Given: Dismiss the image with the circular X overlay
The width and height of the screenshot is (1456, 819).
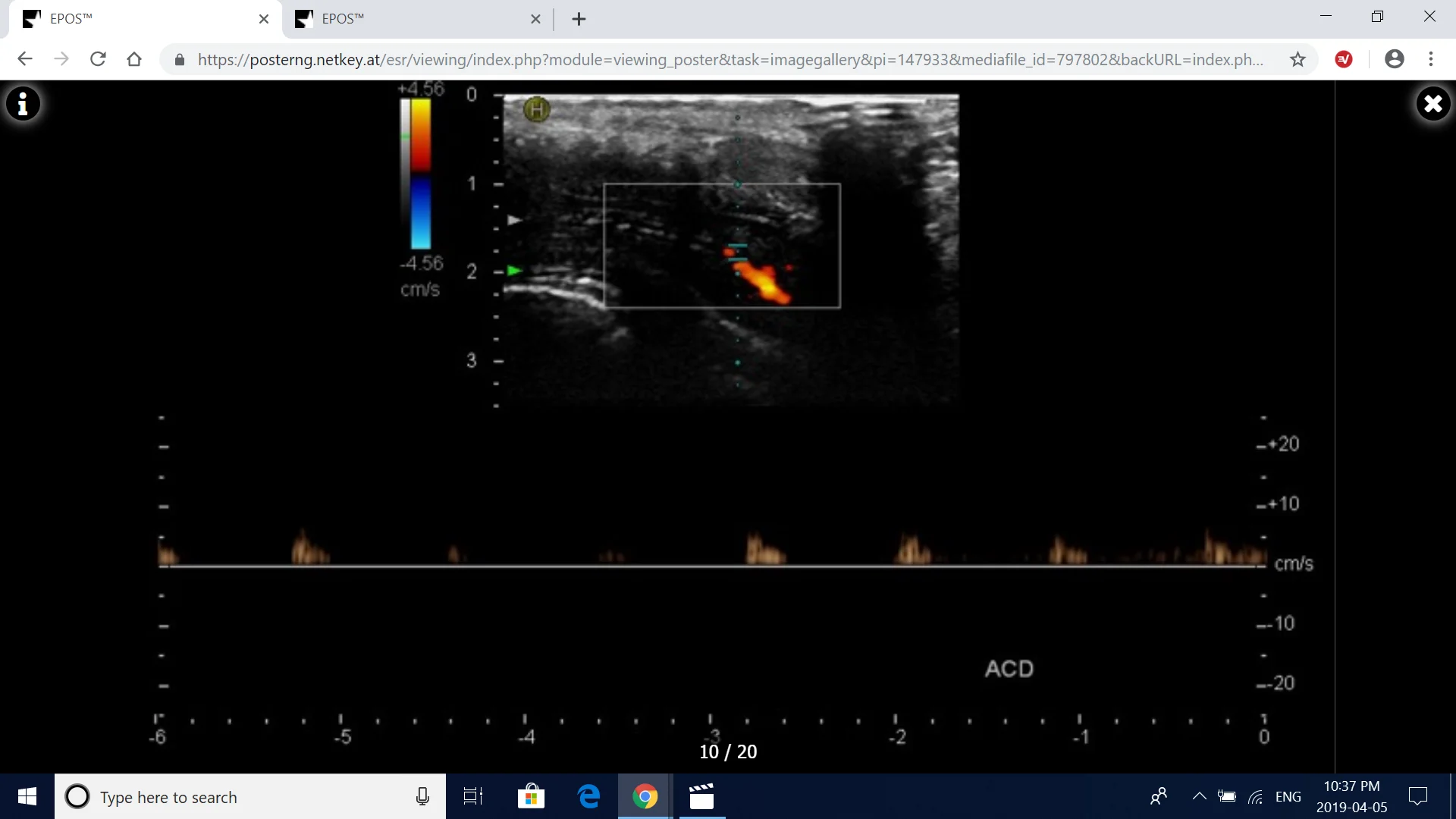Looking at the screenshot, I should [x=1432, y=104].
